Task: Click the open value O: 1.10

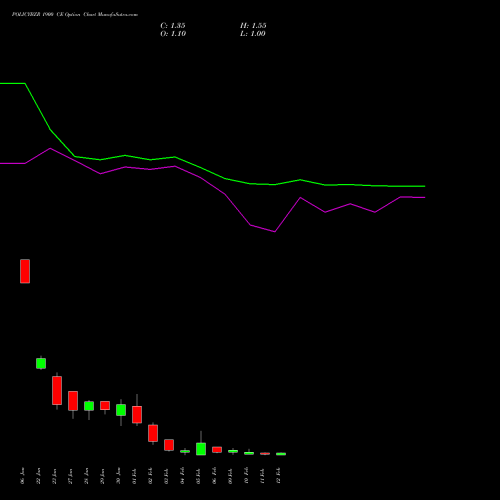Action: 173,34
